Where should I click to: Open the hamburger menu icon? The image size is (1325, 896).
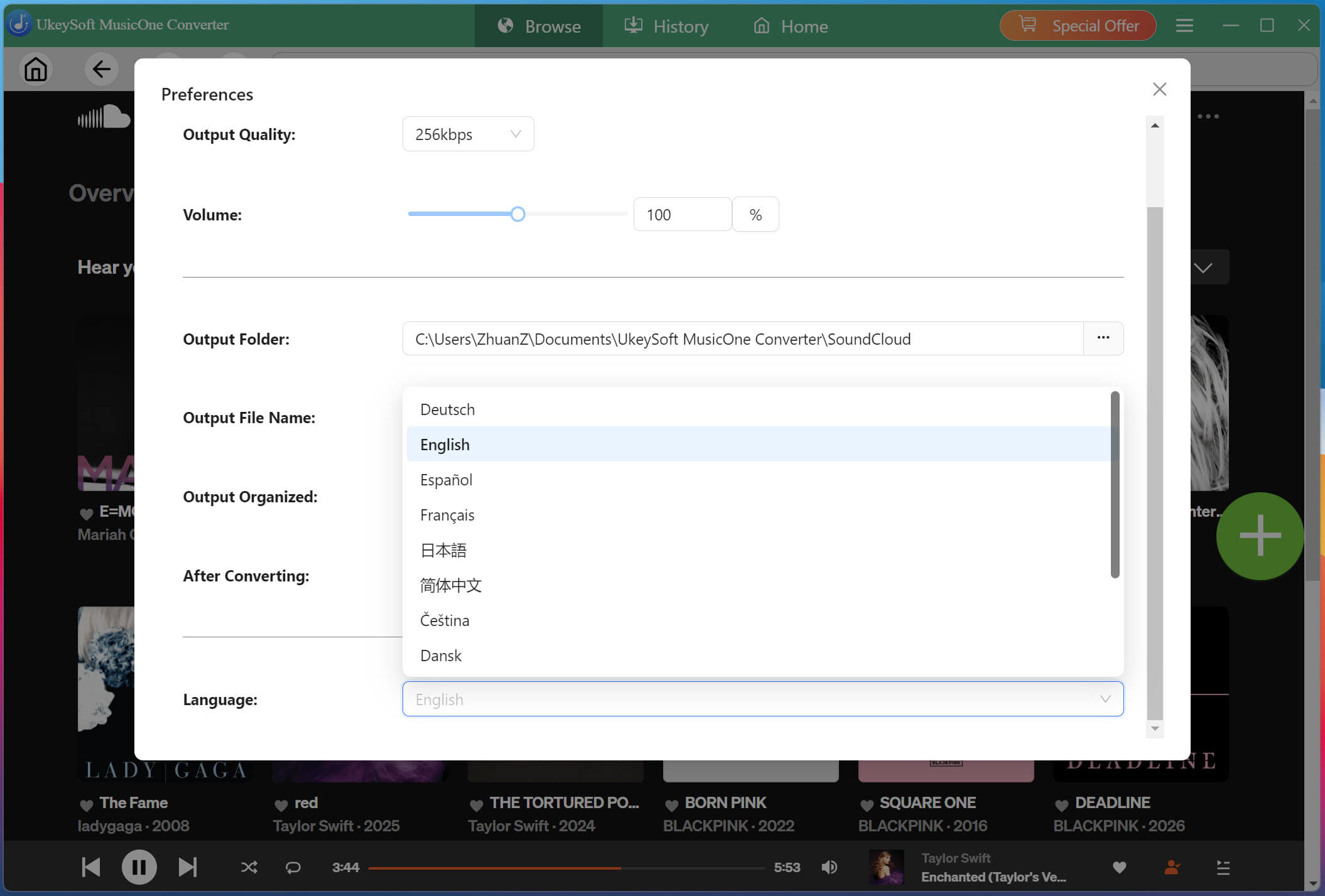click(x=1184, y=26)
